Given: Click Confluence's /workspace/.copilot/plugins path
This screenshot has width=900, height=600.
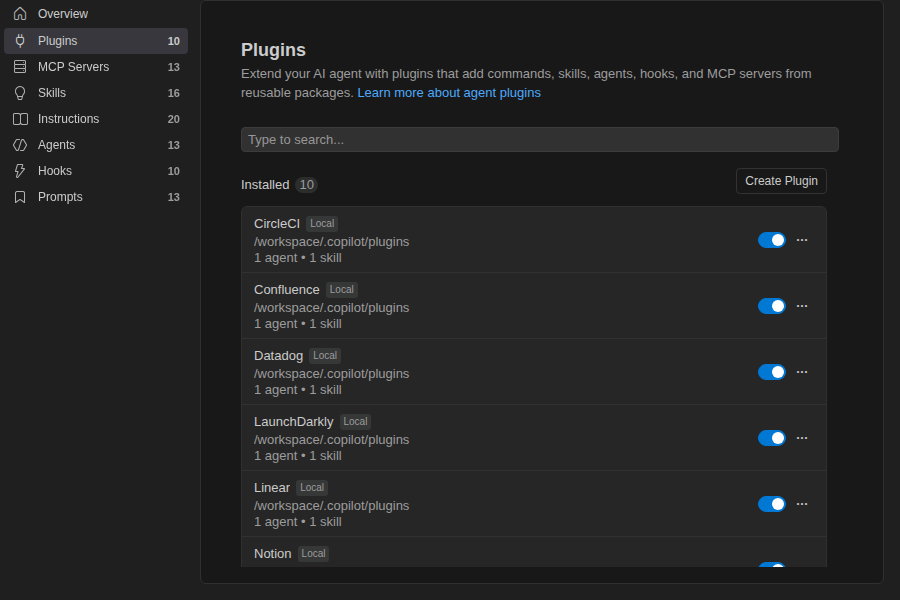Looking at the screenshot, I should tap(332, 308).
